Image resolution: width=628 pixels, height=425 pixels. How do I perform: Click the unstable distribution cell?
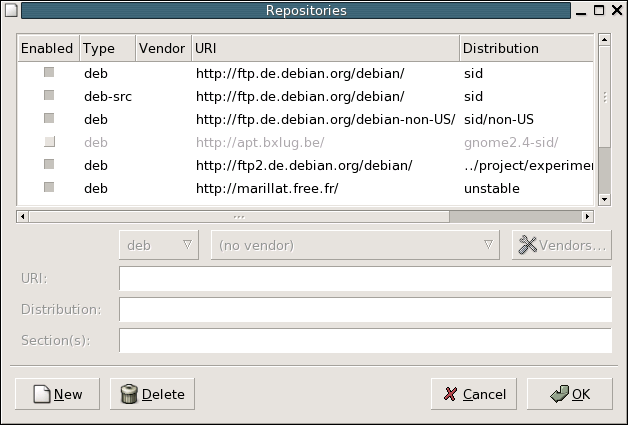point(492,188)
